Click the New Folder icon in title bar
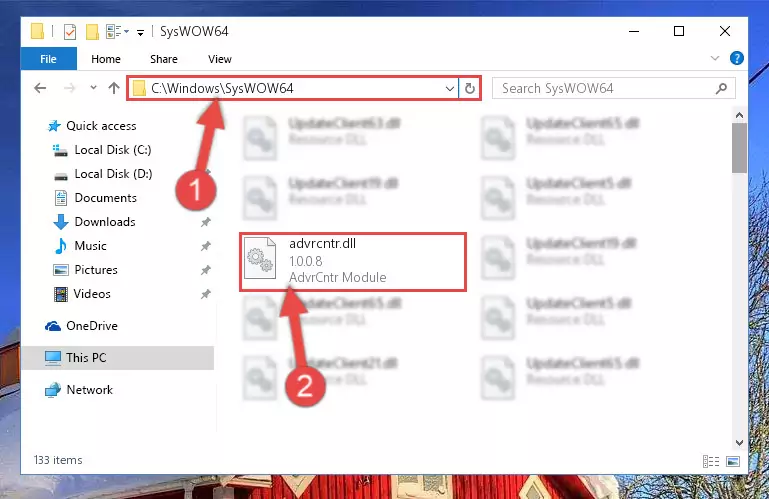This screenshot has height=499, width=769. click(x=92, y=32)
